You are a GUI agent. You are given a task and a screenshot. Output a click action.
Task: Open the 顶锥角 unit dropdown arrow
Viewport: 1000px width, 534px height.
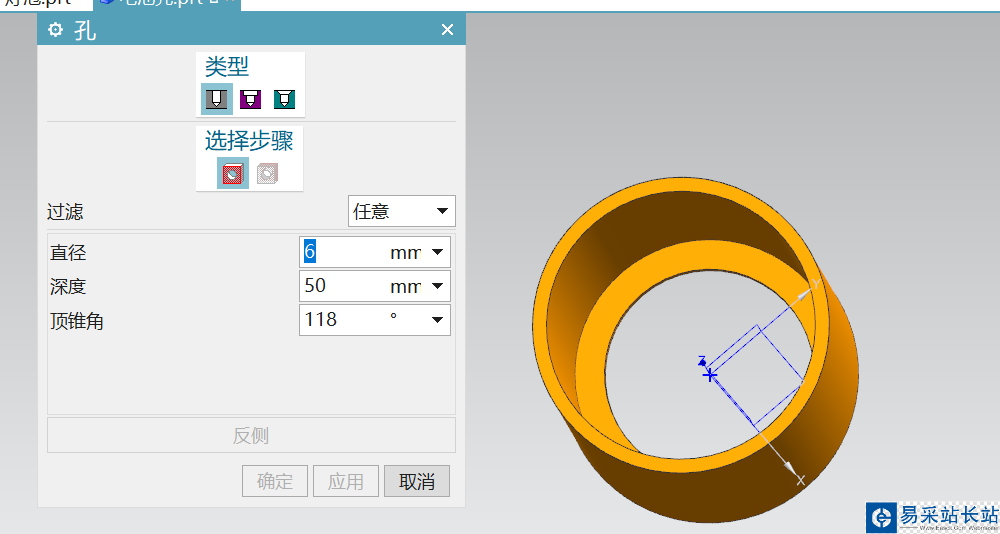coord(437,320)
